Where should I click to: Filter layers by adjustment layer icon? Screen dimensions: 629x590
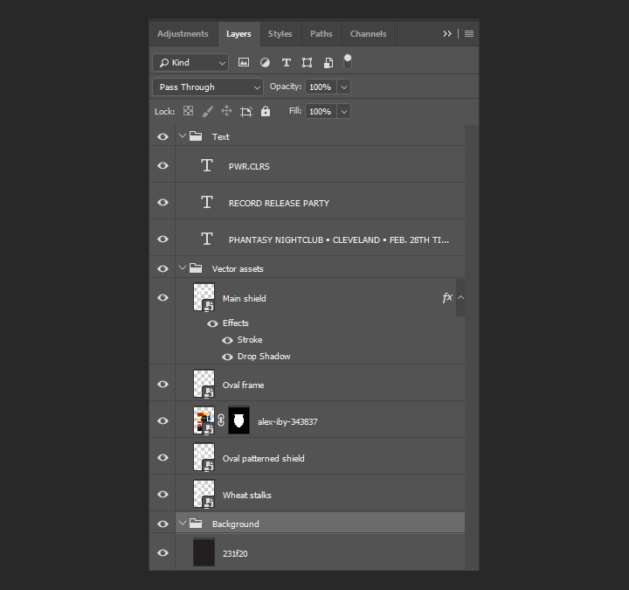coord(265,62)
